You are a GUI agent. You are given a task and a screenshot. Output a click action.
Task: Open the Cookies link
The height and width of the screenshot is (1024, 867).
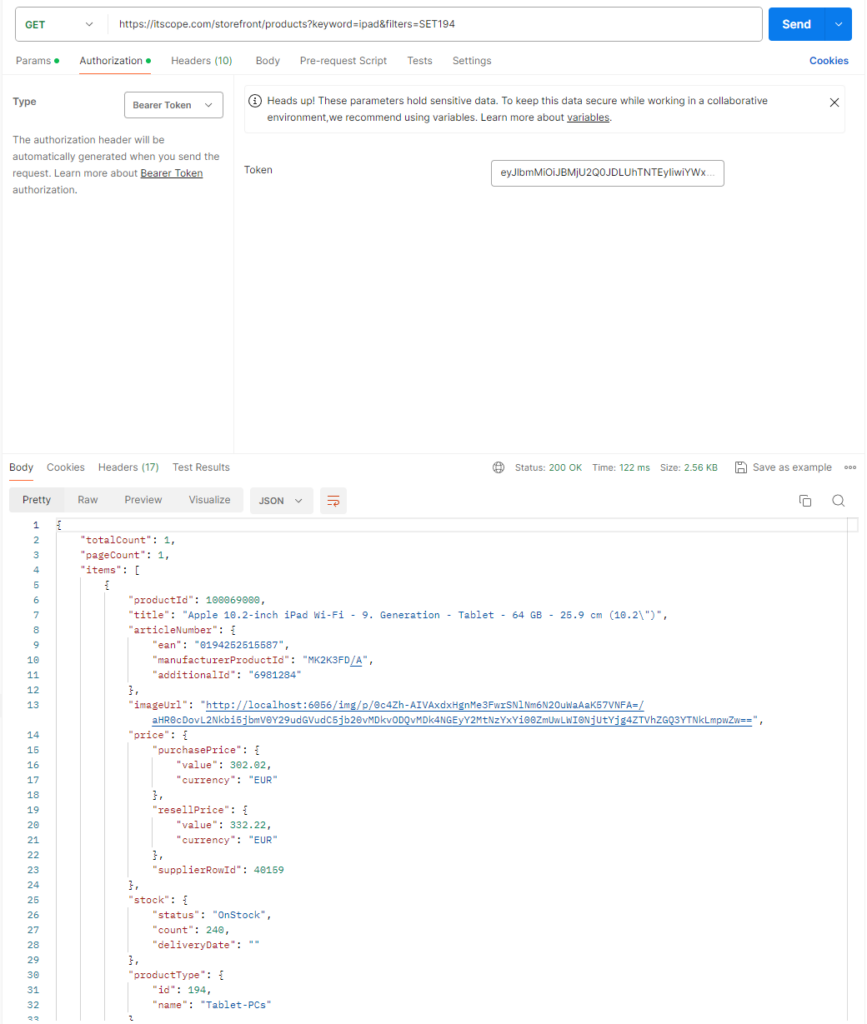[828, 61]
